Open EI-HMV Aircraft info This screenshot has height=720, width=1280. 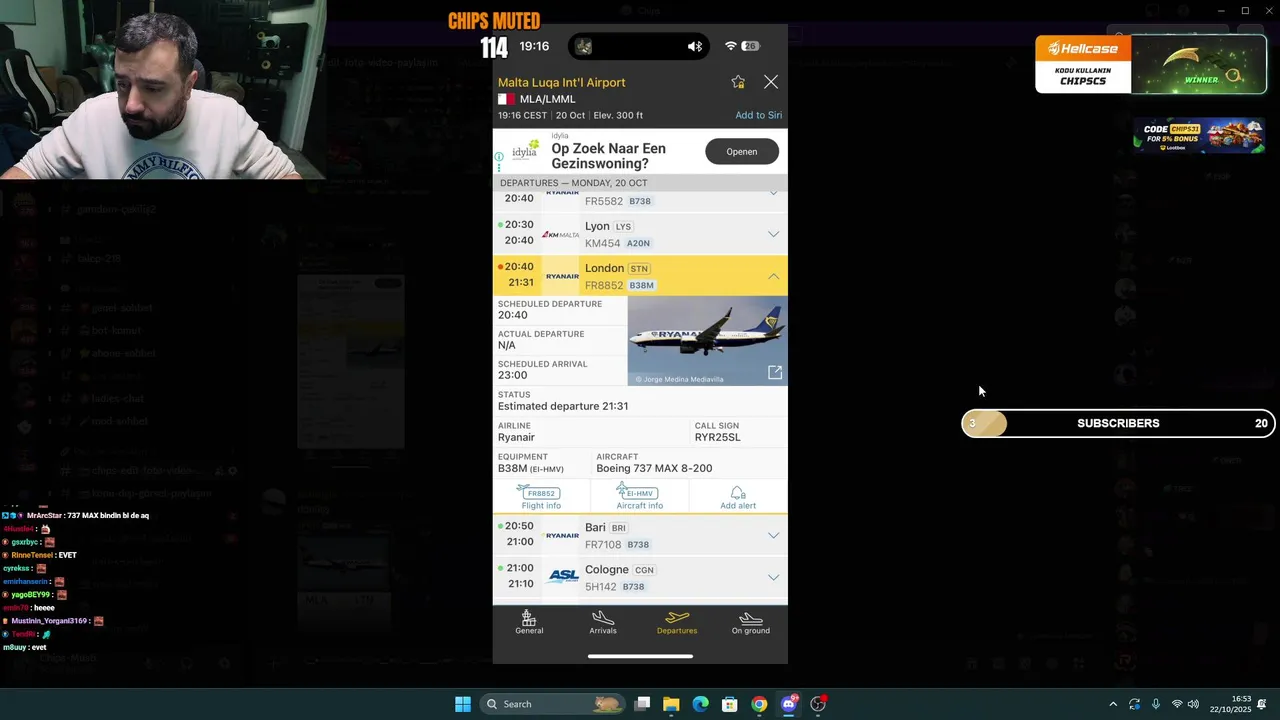coord(639,497)
